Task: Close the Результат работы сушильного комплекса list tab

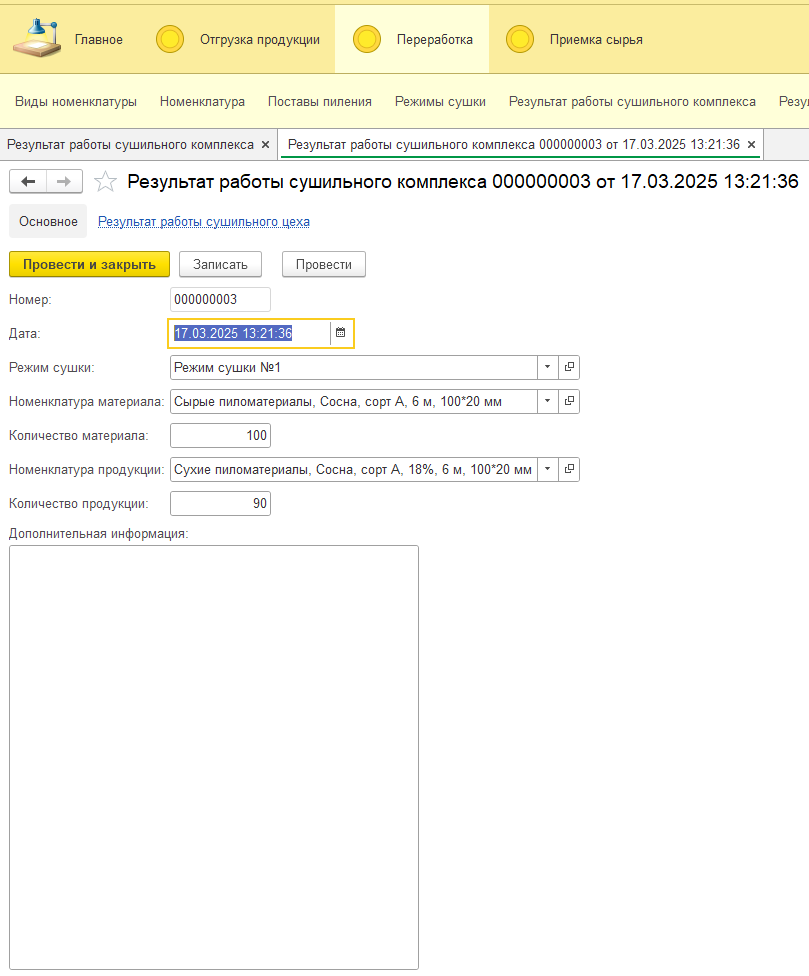Action: (265, 145)
